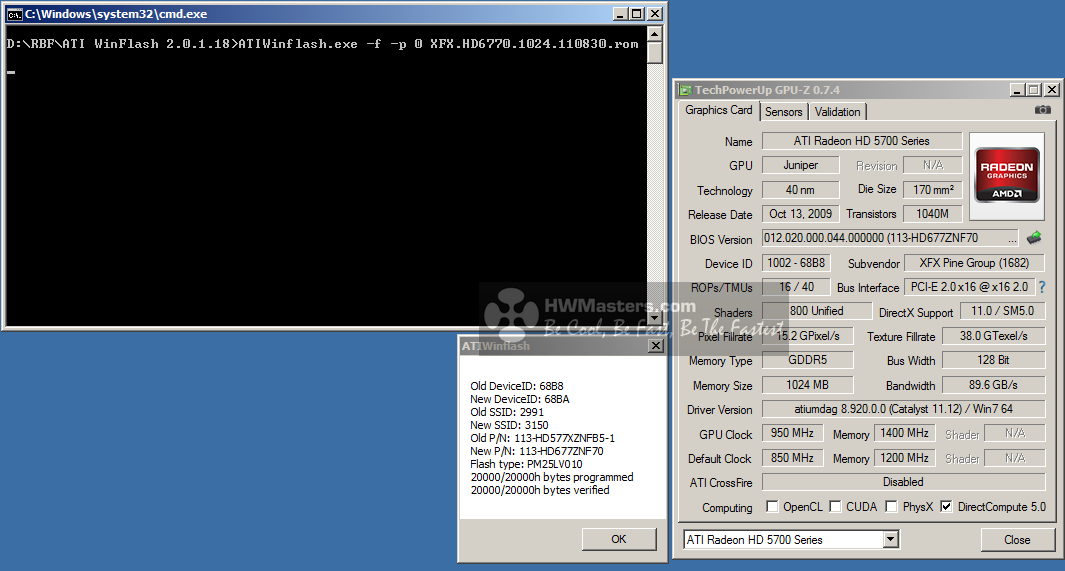
Task: Click 'New P/N: 113-HD677ZNF70' text
Action: [537, 451]
